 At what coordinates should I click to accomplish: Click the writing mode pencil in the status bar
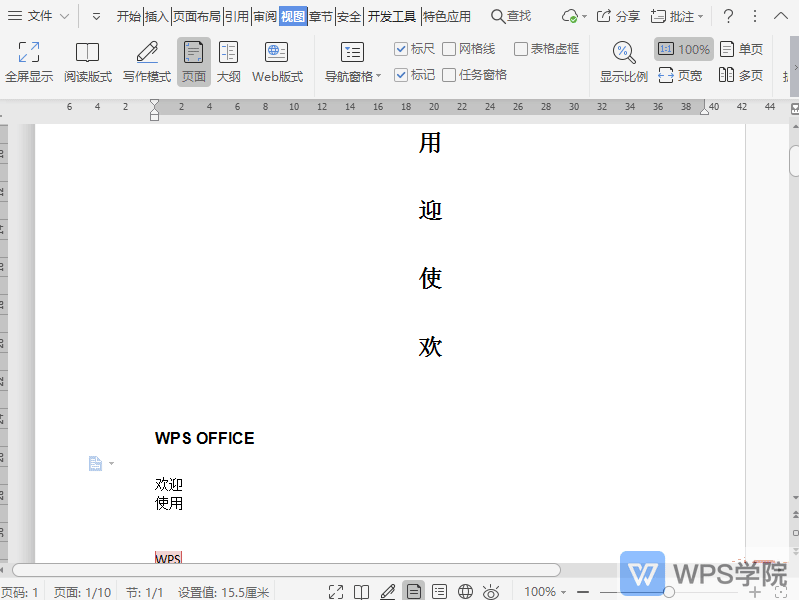[x=388, y=592]
